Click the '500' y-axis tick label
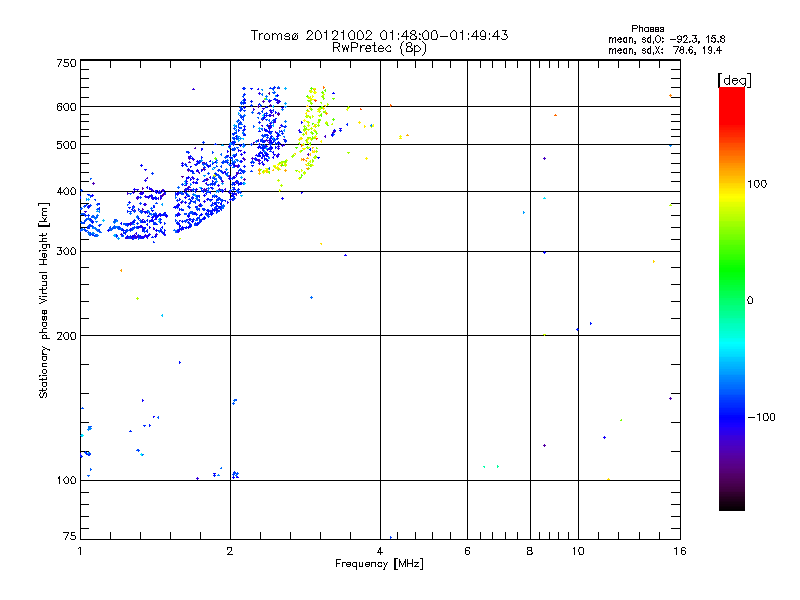The height and width of the screenshot is (600, 800). pos(66,145)
